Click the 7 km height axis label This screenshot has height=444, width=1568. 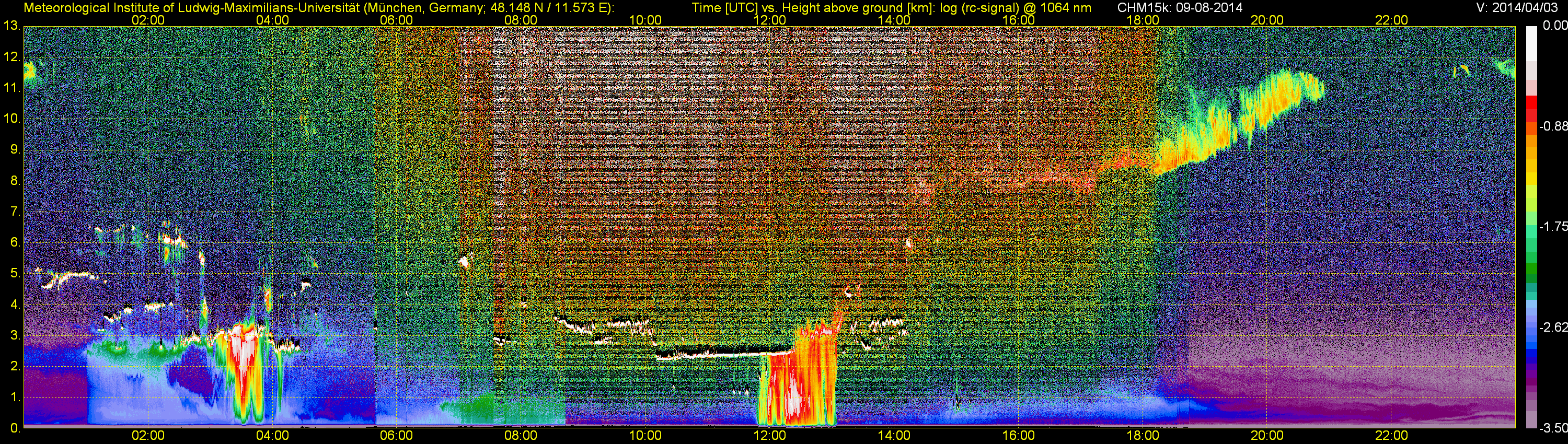point(14,212)
